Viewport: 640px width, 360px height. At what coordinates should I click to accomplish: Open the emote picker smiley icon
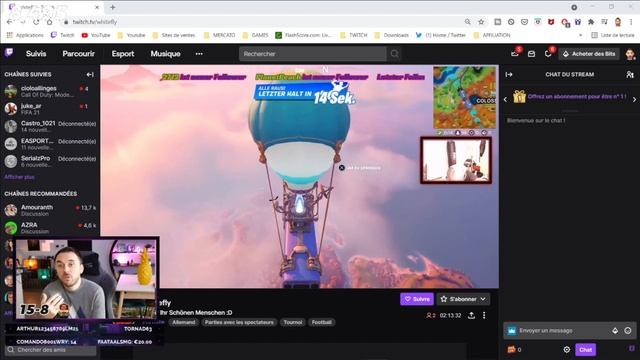(628, 331)
